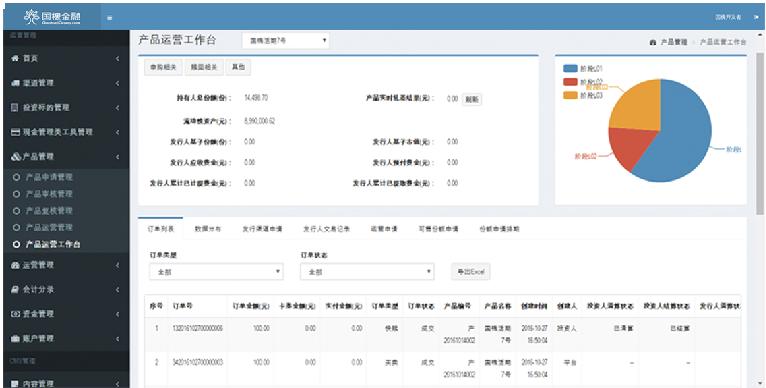This screenshot has width=766, height=388.
Task: Open the product selector dropdown 国槐活期7号
Action: 286,41
